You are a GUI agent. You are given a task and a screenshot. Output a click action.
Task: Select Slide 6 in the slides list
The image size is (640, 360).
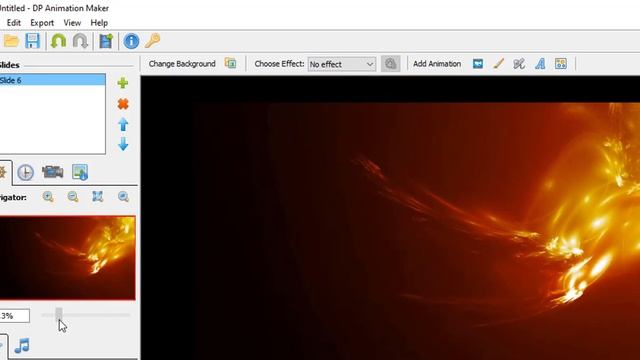tap(52, 80)
